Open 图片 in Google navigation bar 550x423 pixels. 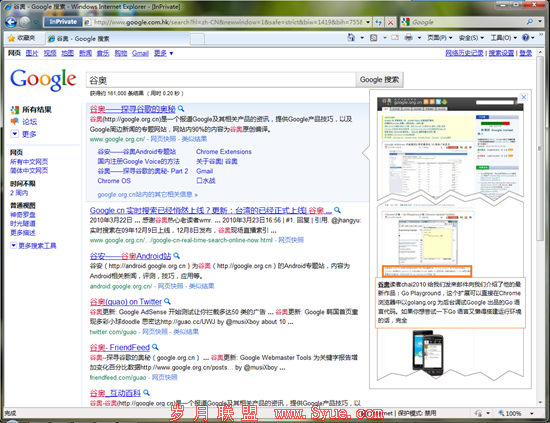[32, 53]
